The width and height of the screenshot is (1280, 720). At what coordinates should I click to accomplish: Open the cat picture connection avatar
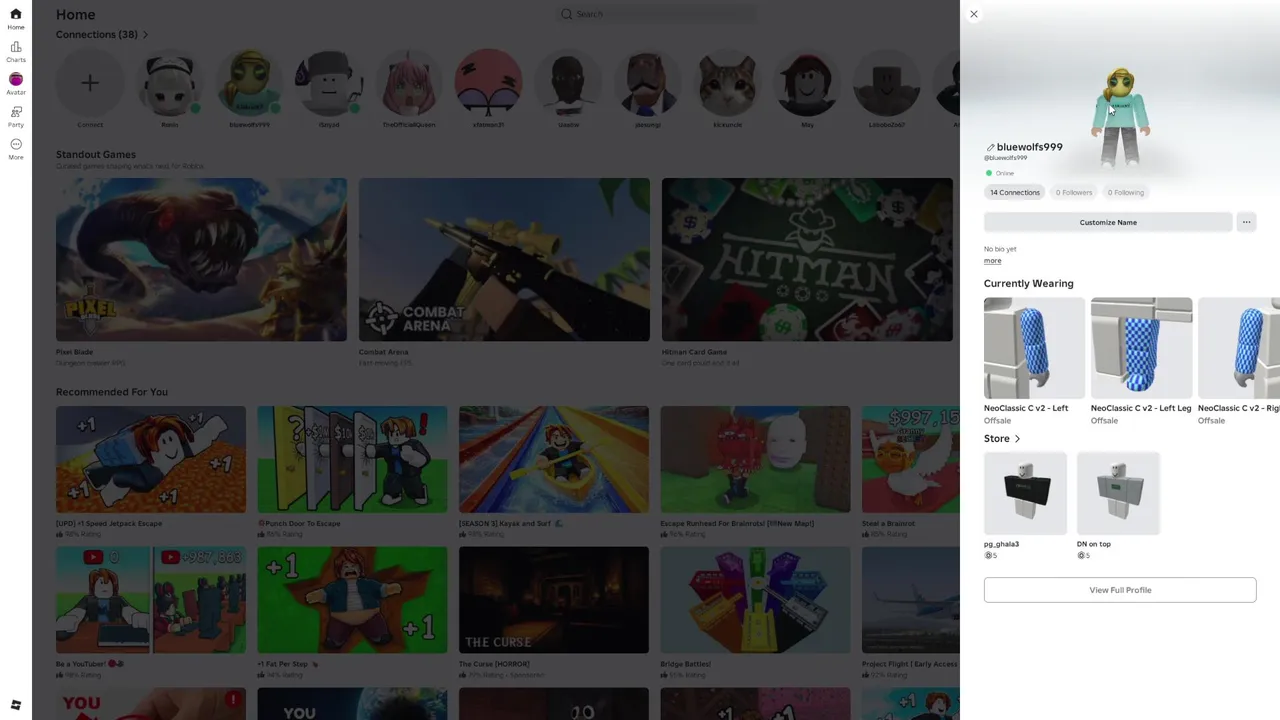(x=728, y=83)
